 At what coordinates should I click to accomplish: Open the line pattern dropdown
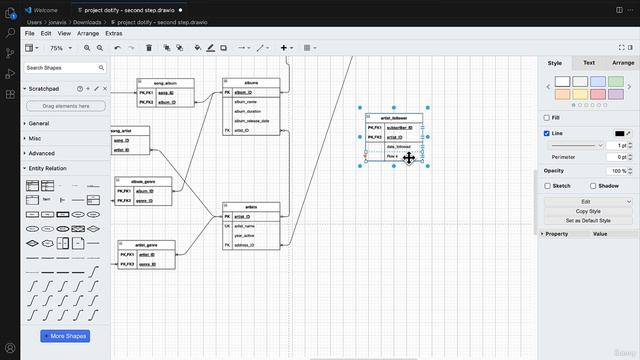point(576,146)
